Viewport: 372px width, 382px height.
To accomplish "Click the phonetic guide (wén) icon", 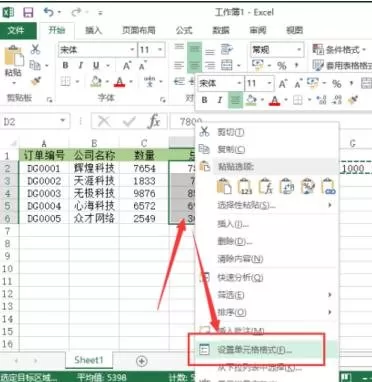I will 150,81.
